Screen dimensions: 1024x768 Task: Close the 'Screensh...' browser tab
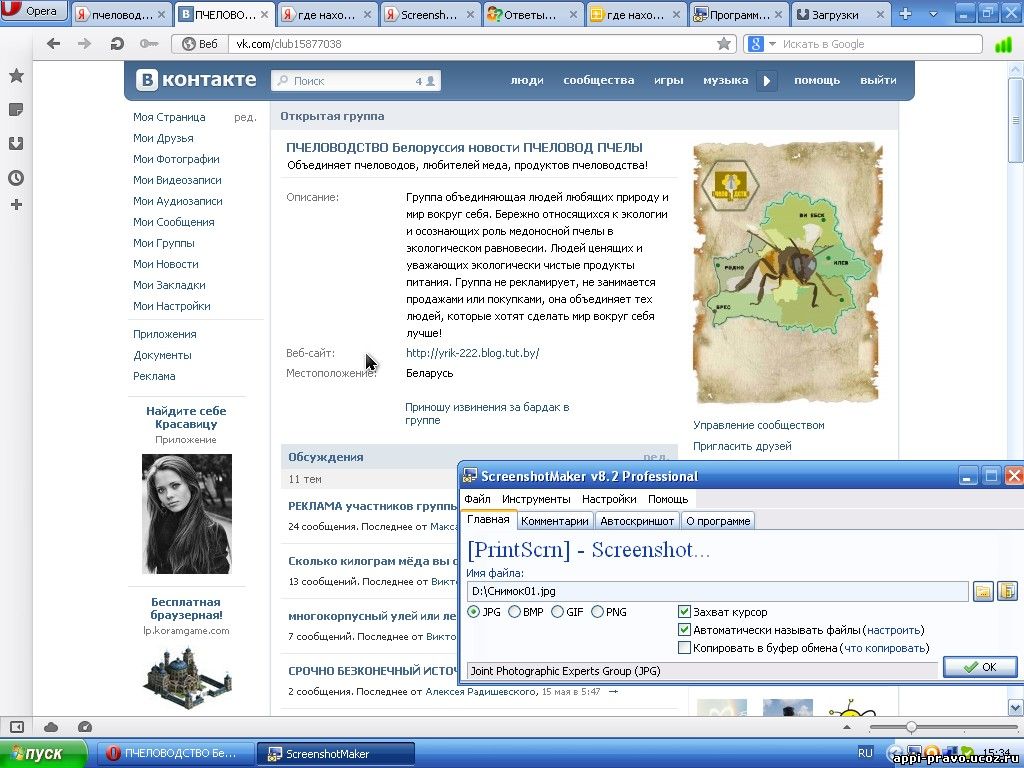[x=470, y=14]
